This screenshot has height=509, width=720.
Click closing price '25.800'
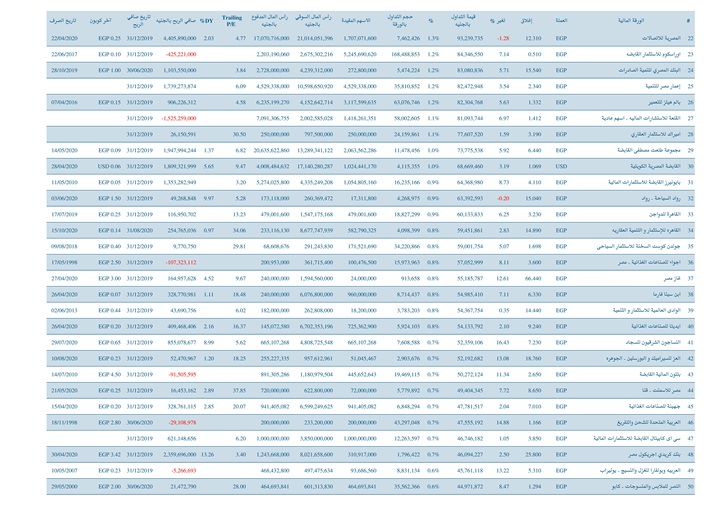(533, 455)
